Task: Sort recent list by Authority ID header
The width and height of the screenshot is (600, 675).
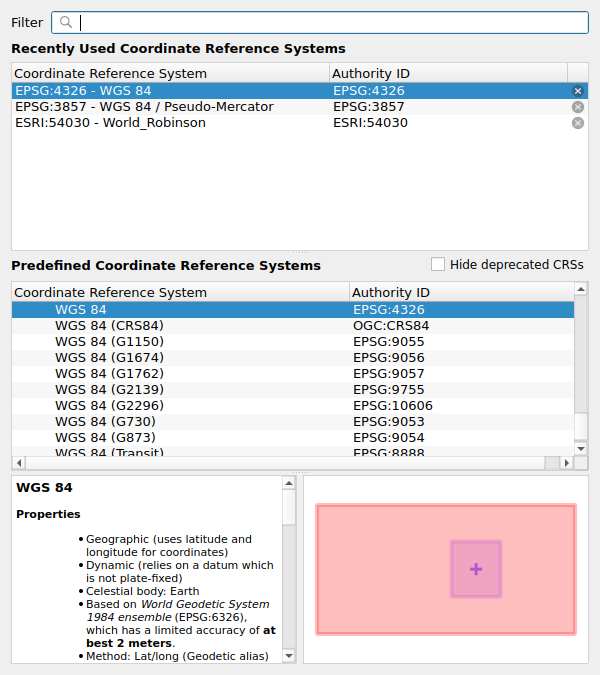Action: click(448, 73)
